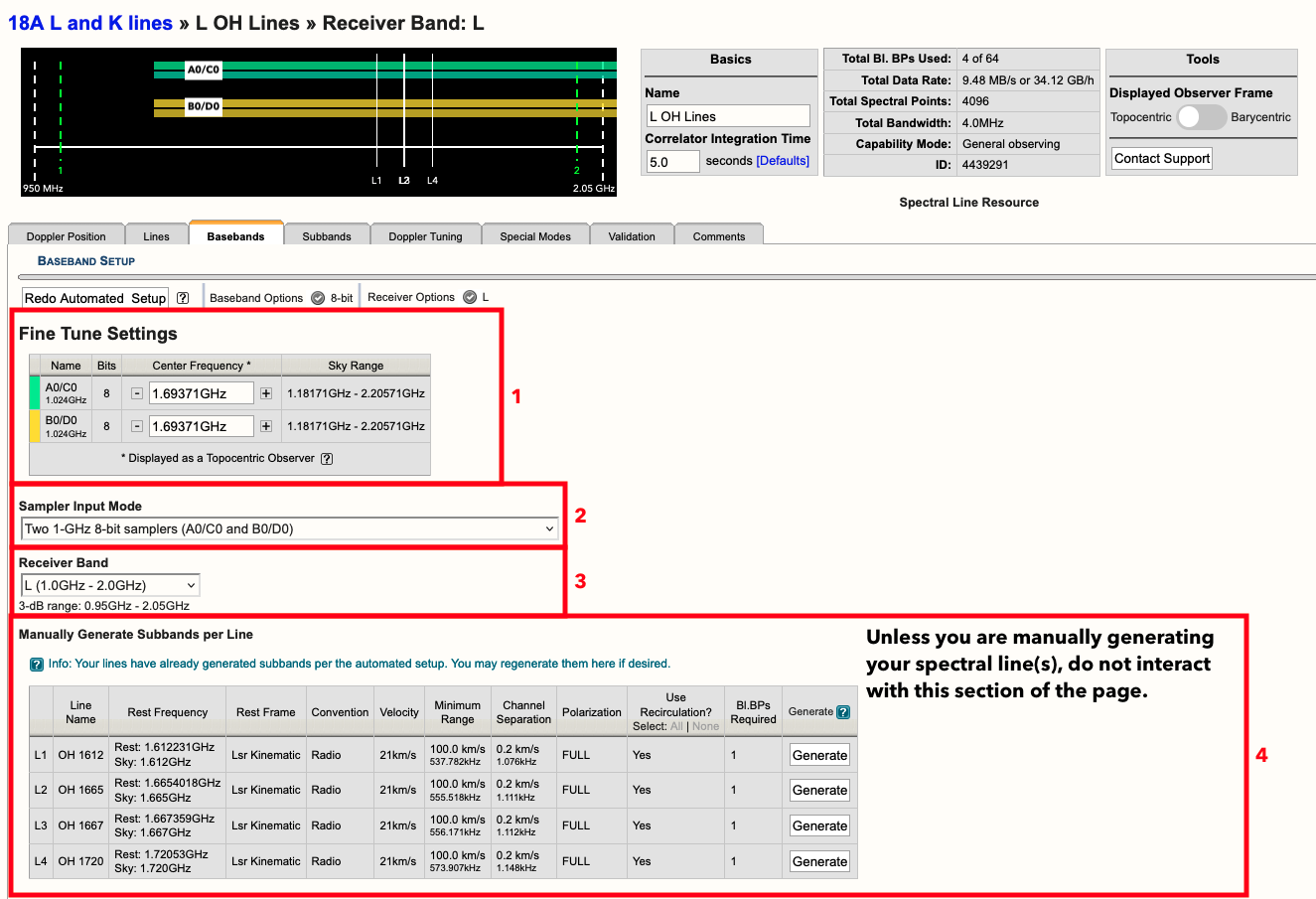This screenshot has height=899, width=1316.
Task: Click the B0/D0 center frequency input
Action: (x=201, y=426)
